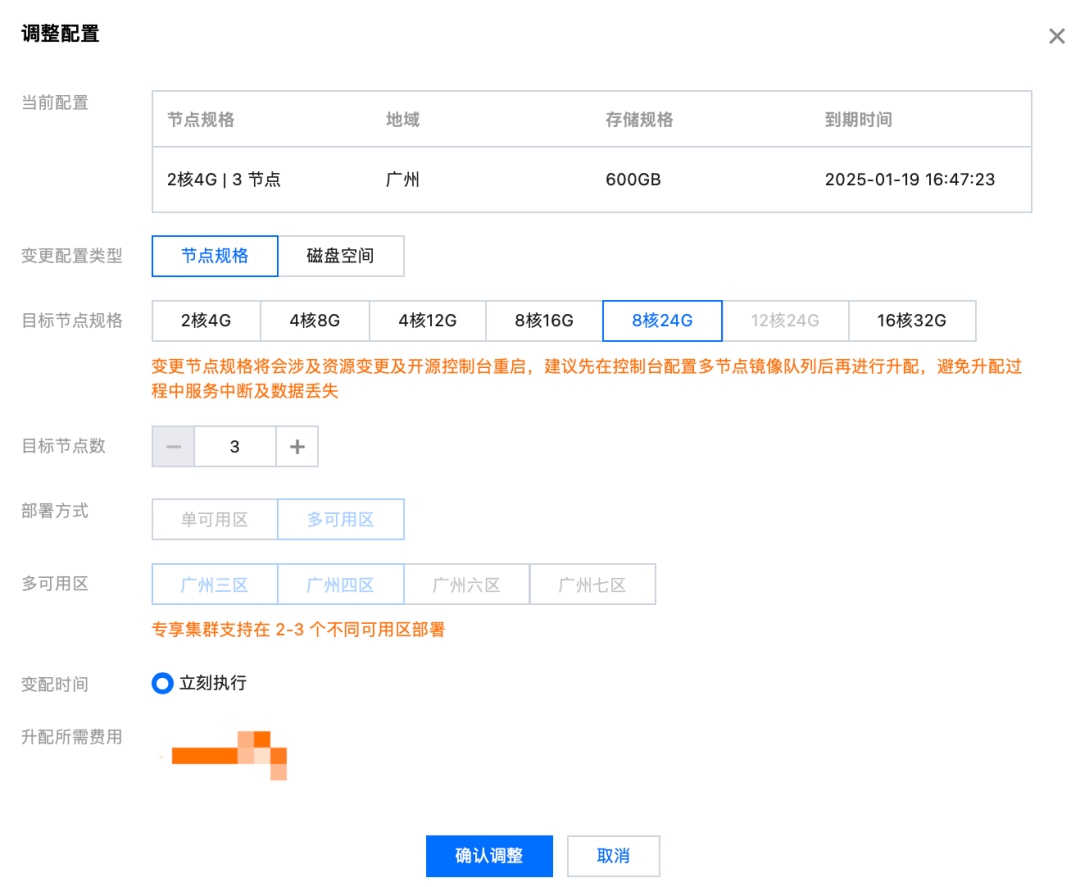This screenshot has height=887, width=1080.
Task: Choose 2核4G target node spec
Action: point(206,321)
